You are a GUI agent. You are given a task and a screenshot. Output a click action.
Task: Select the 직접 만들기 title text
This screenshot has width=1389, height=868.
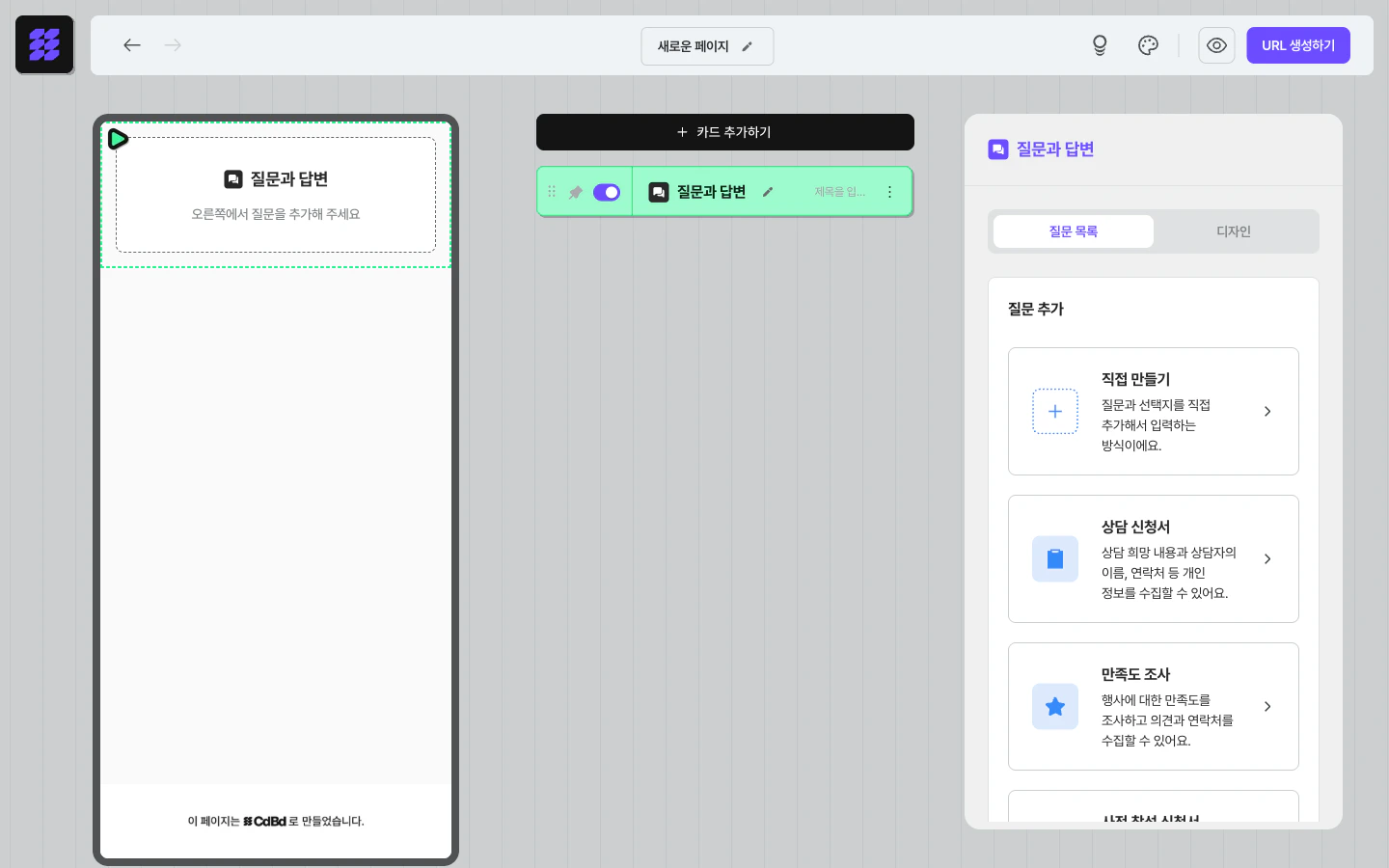(x=1135, y=379)
